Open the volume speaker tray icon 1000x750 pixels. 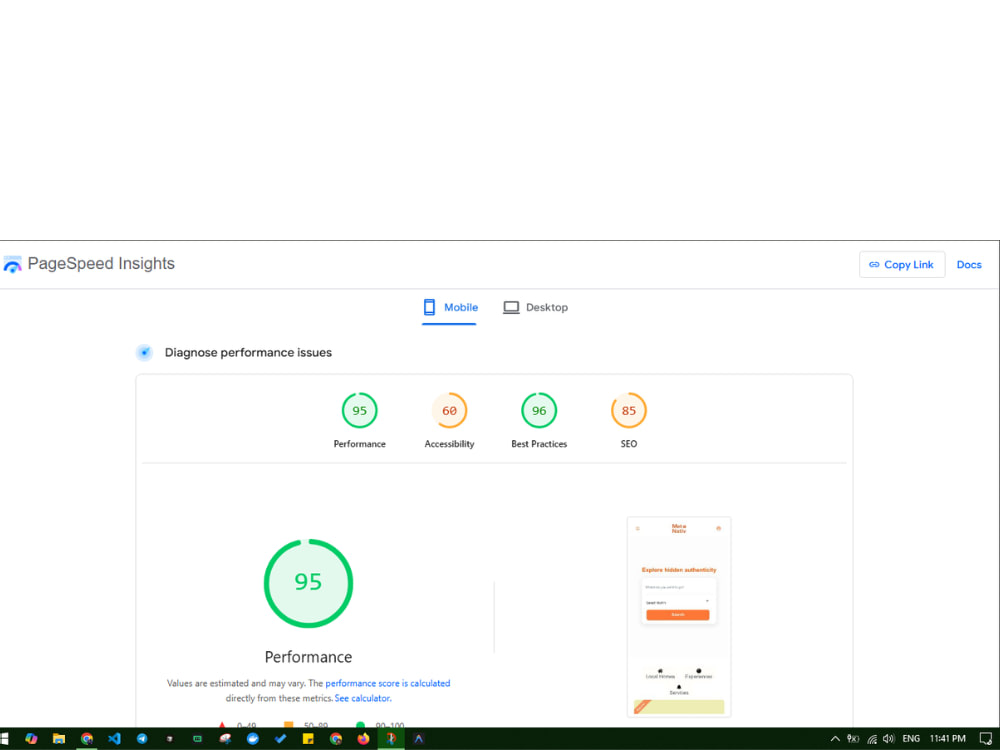coord(888,739)
